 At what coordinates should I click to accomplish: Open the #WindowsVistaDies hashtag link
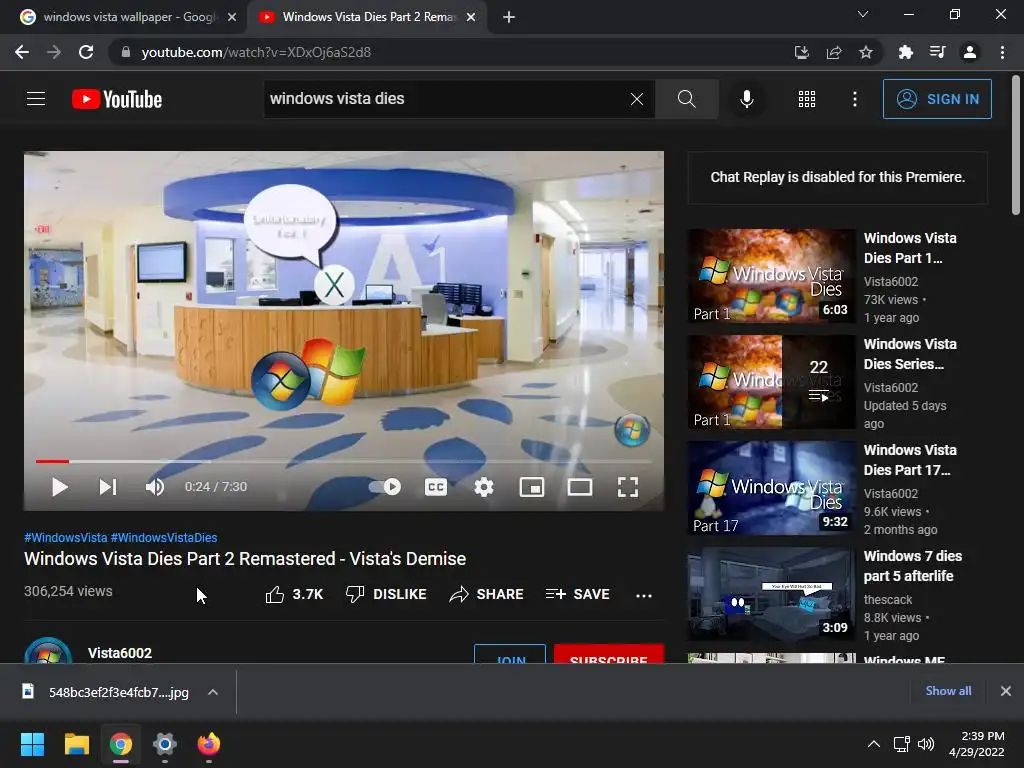(x=164, y=537)
